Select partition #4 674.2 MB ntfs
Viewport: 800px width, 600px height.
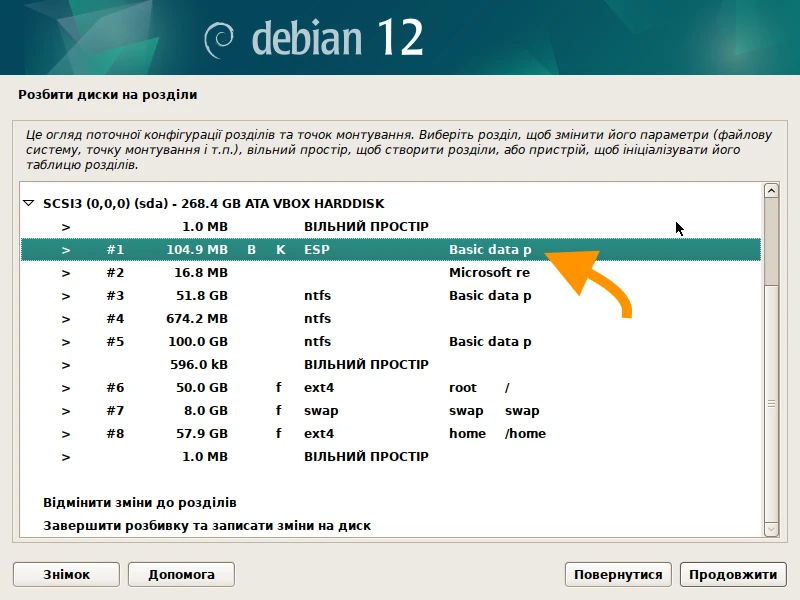tap(391, 318)
